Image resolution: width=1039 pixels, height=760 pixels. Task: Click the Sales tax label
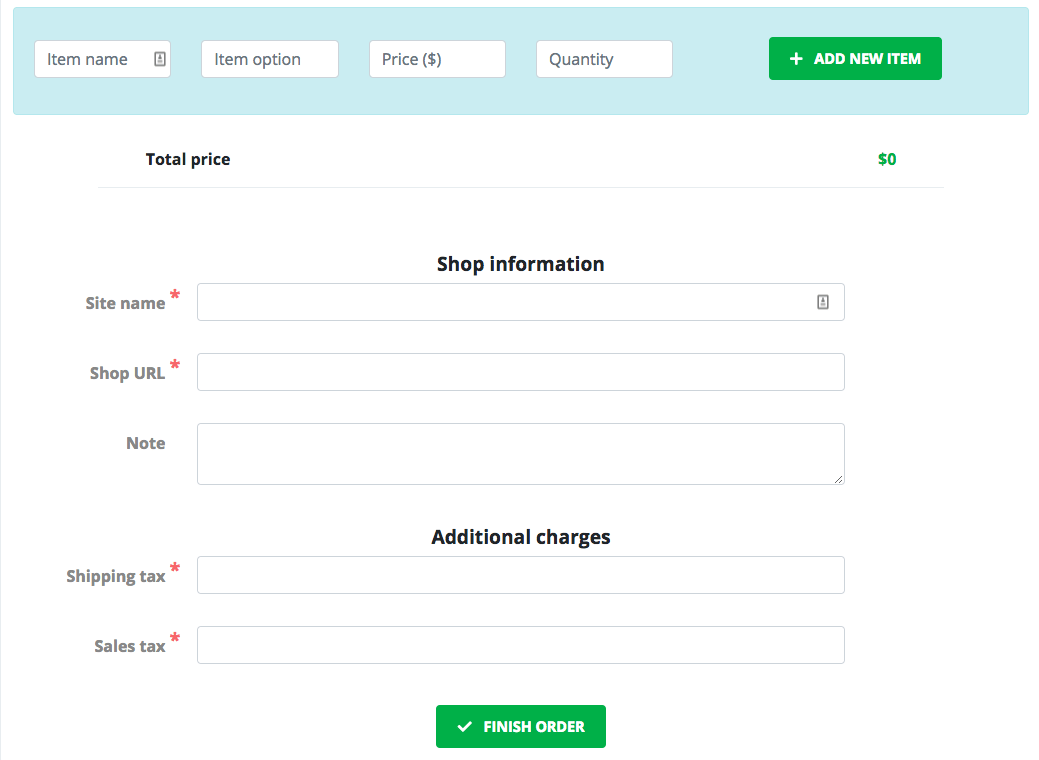130,646
